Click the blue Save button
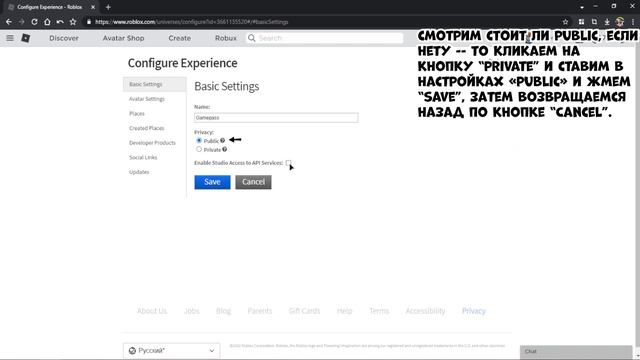The width and height of the screenshot is (640, 360). tap(212, 182)
